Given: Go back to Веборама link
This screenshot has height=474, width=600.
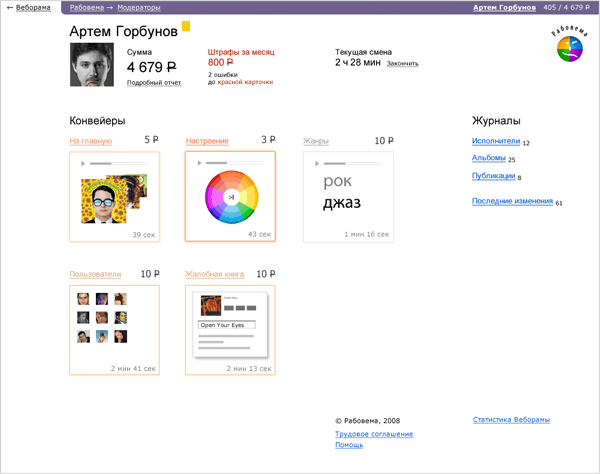Looking at the screenshot, I should pyautogui.click(x=32, y=7).
